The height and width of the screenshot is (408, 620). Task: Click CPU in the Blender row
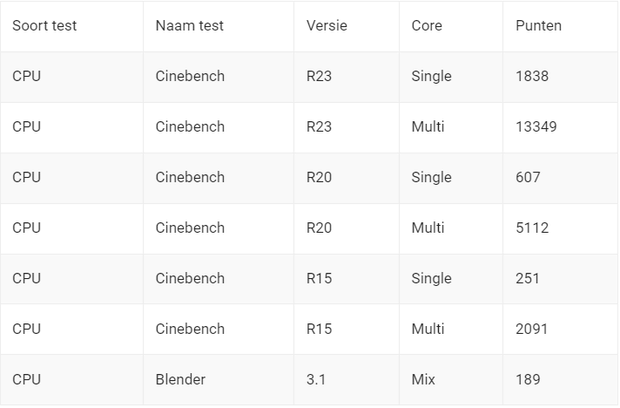point(27,379)
